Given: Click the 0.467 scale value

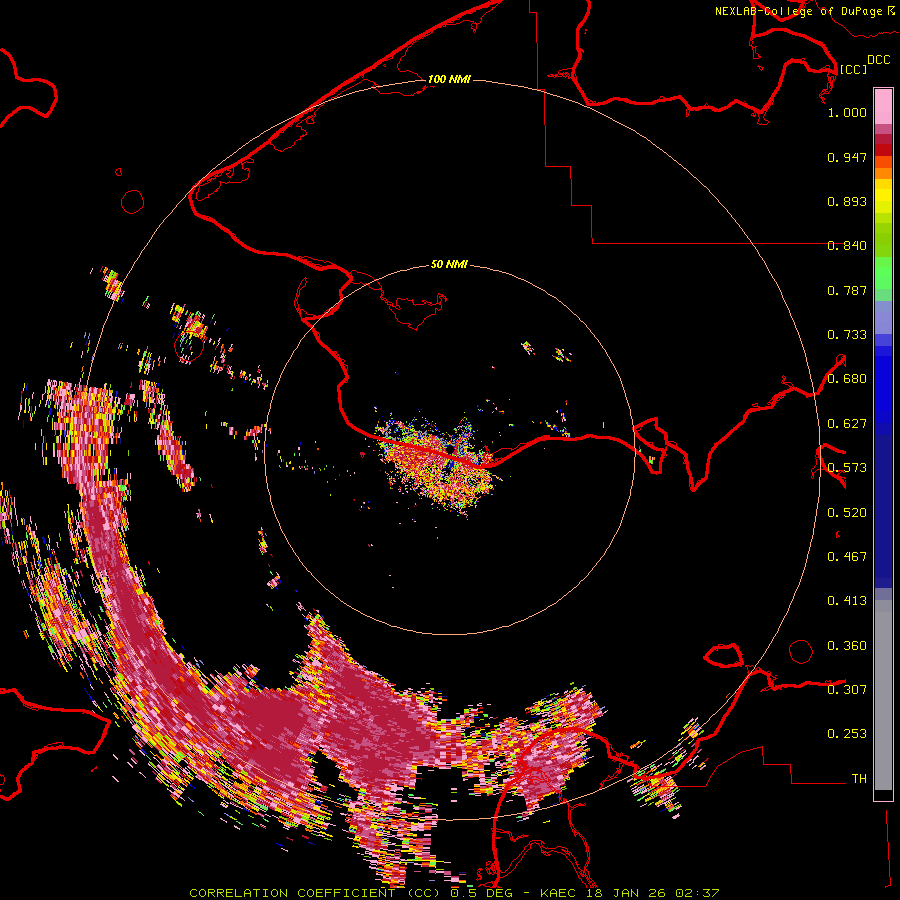Looking at the screenshot, I should [847, 557].
